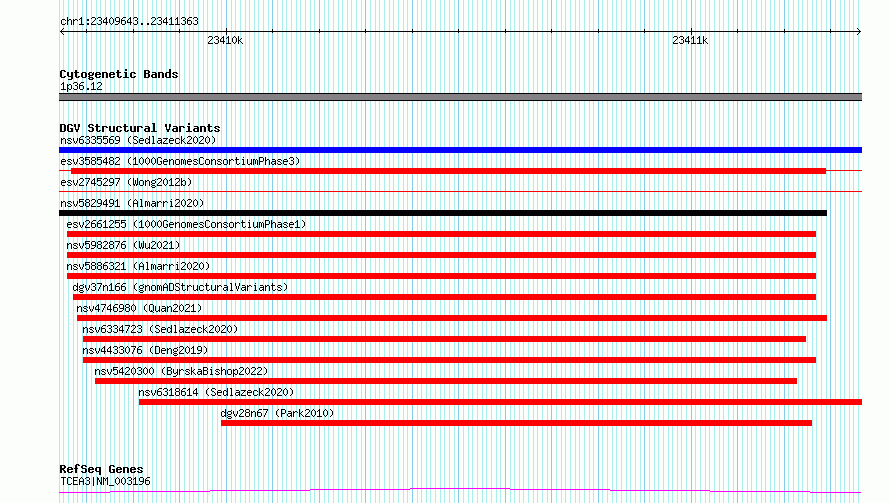The width and height of the screenshot is (890, 503).
Task: Open nsv6318614 (Sedlazeck2020) variant label
Action: 216,392
